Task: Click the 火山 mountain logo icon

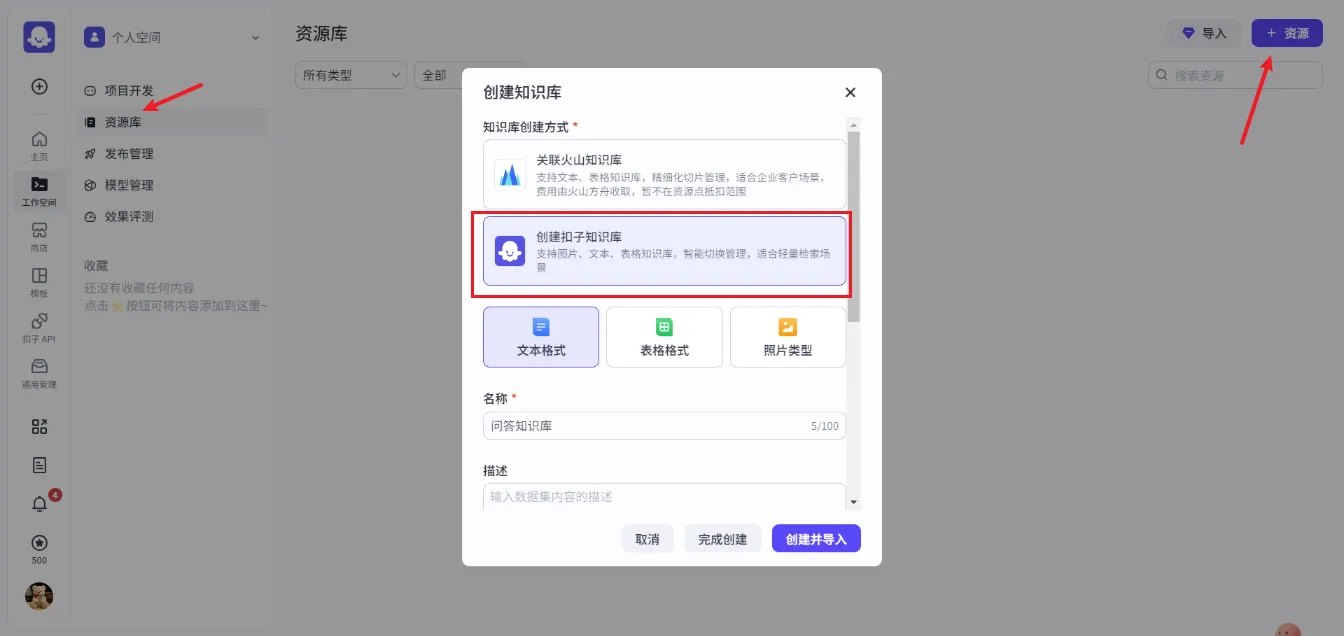Action: click(x=510, y=175)
